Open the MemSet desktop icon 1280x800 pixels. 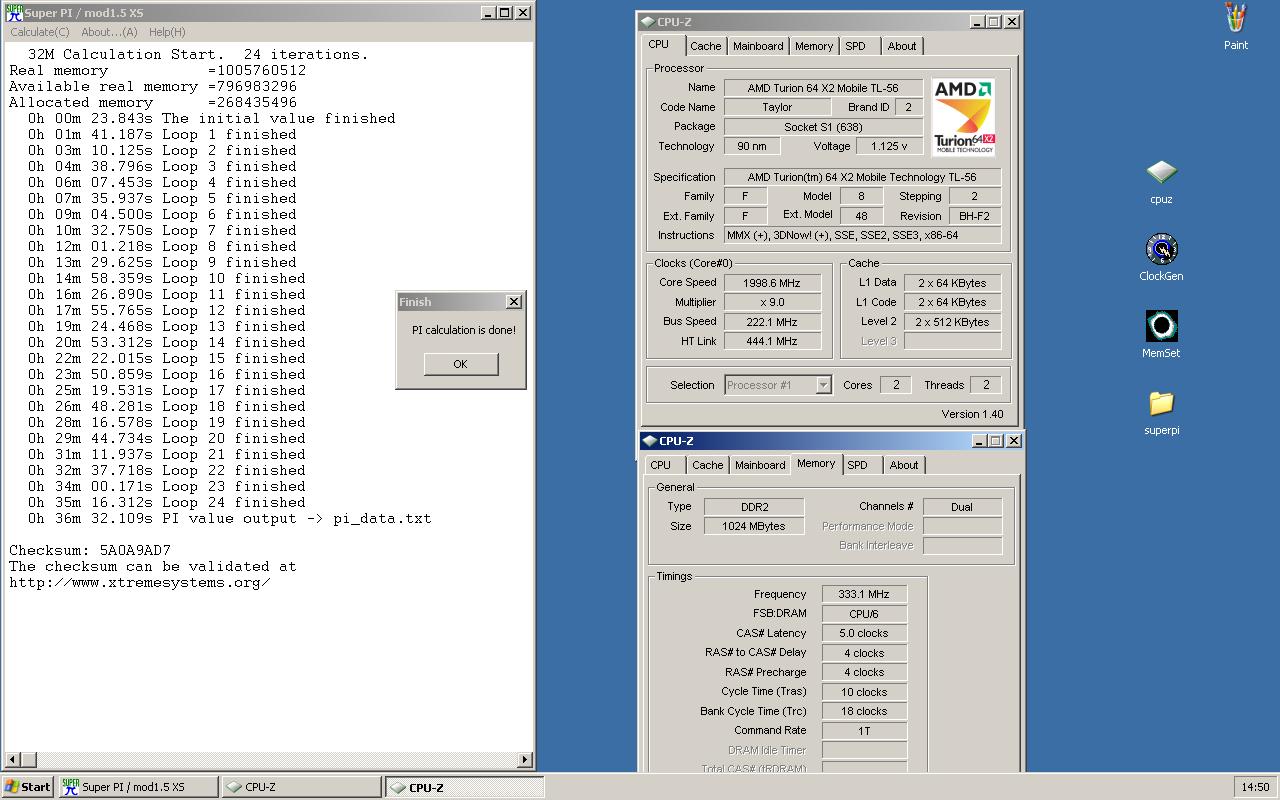coord(1161,334)
